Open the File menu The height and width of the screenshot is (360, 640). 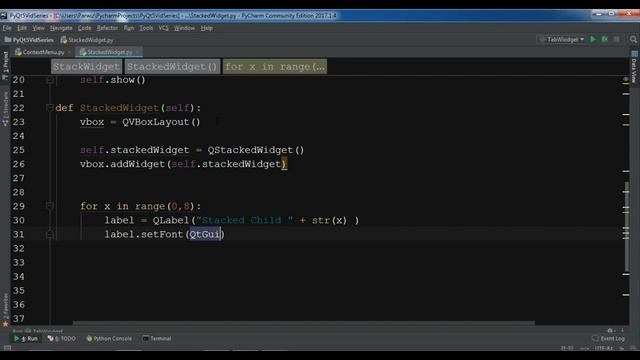(x=7, y=28)
